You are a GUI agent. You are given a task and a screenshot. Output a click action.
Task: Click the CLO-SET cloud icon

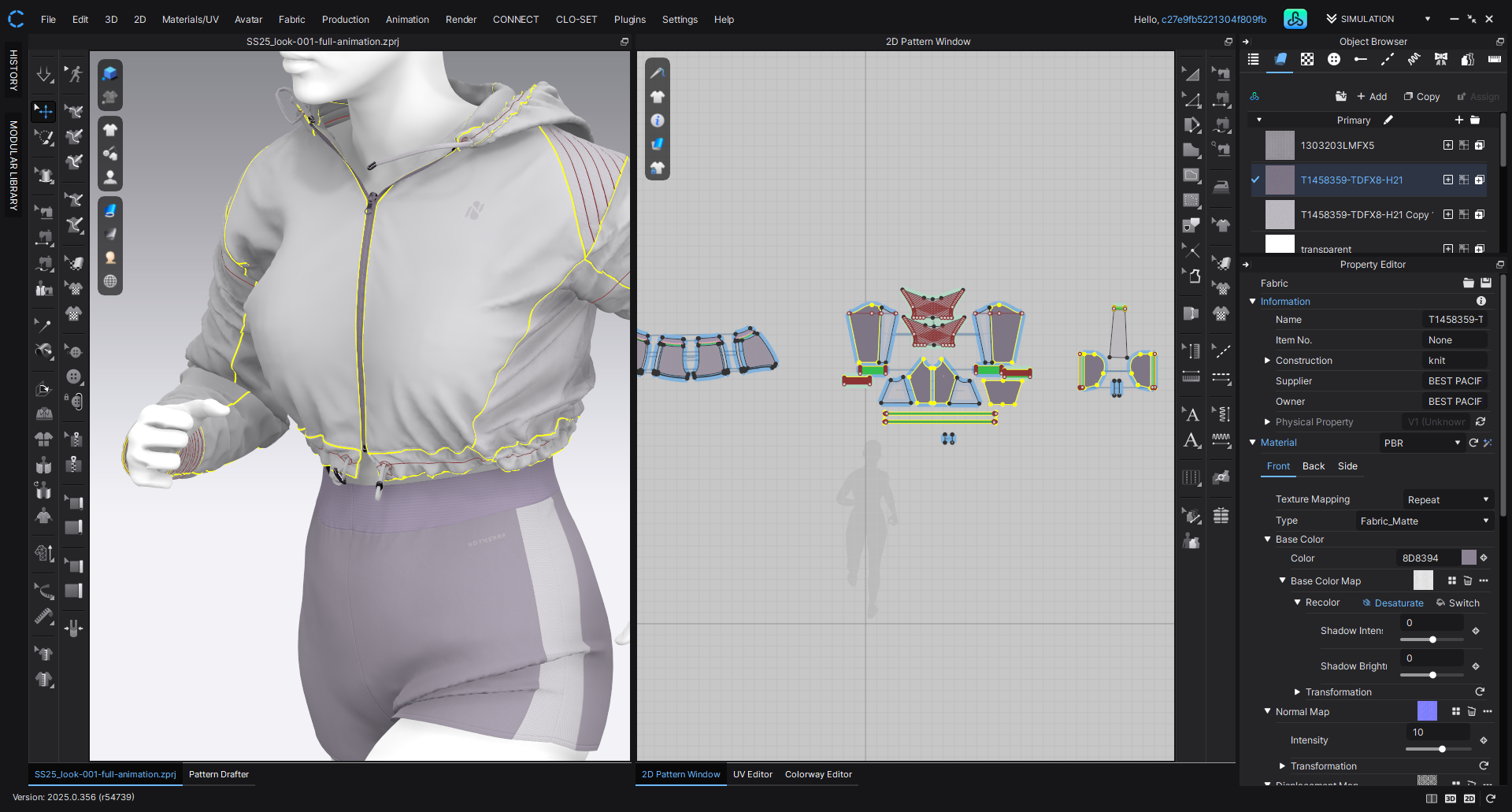1295,19
